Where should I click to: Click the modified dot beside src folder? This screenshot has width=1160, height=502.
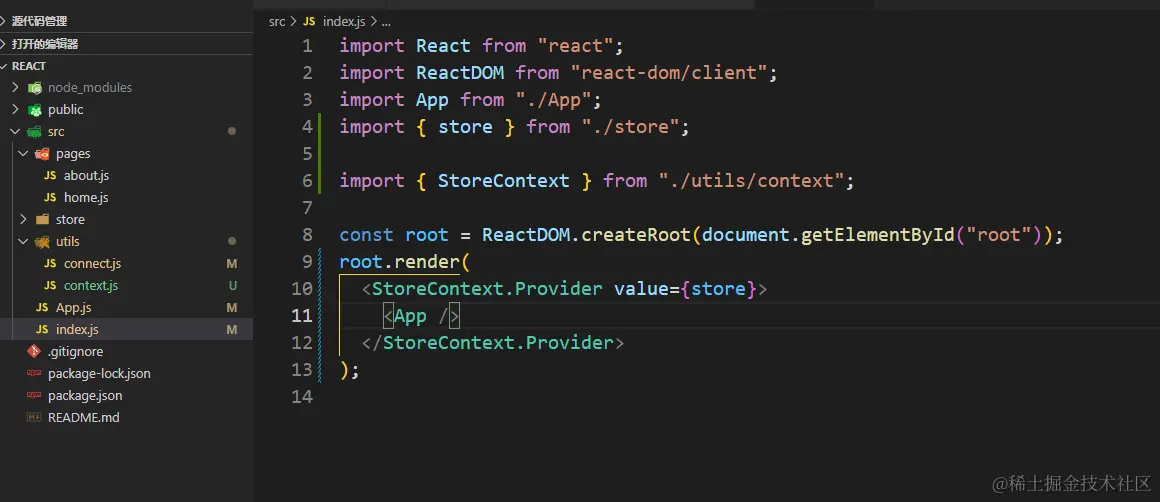232,132
